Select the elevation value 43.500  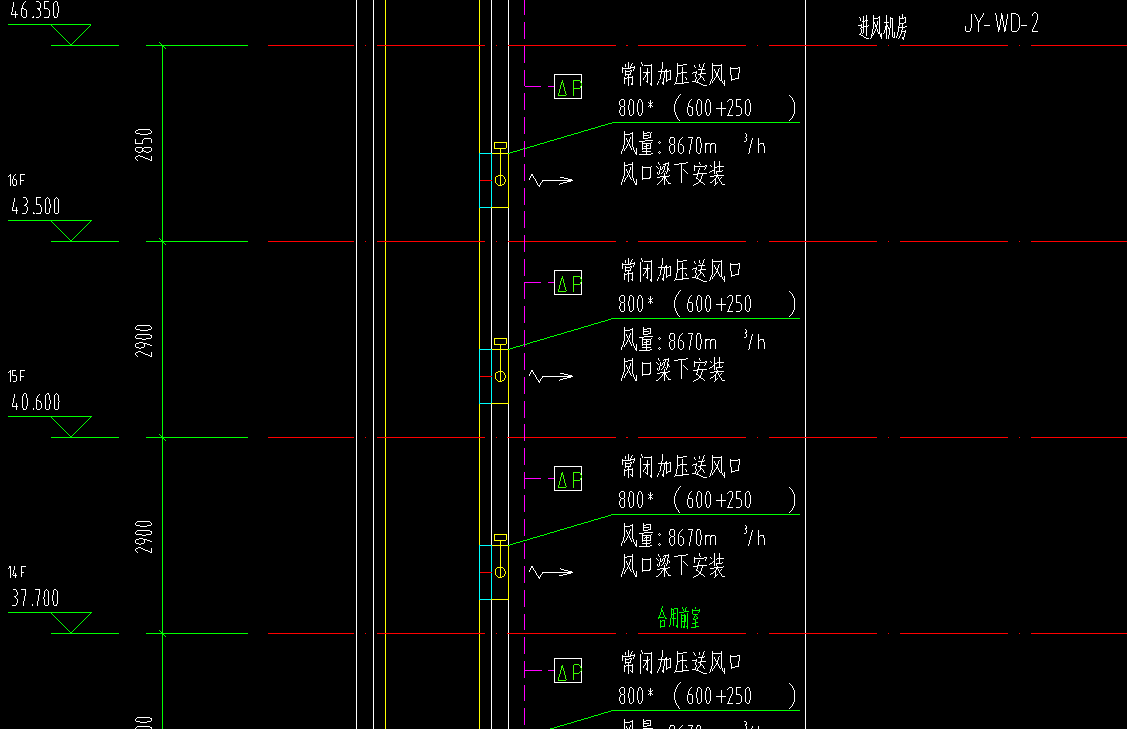pyautogui.click(x=35, y=206)
